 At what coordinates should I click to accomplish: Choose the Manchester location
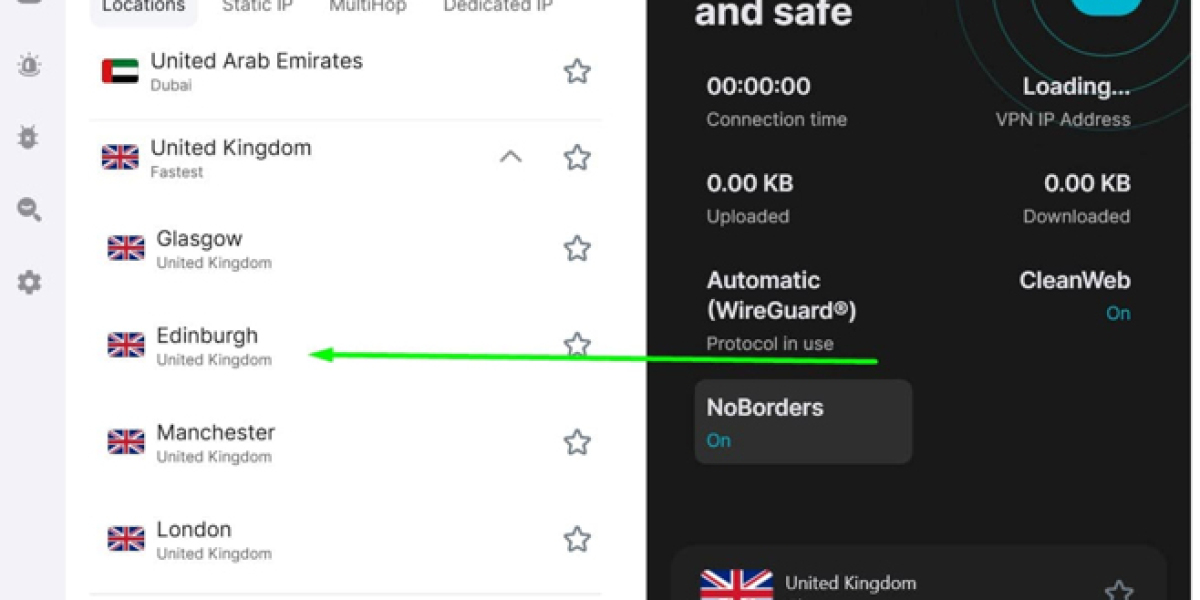click(215, 442)
